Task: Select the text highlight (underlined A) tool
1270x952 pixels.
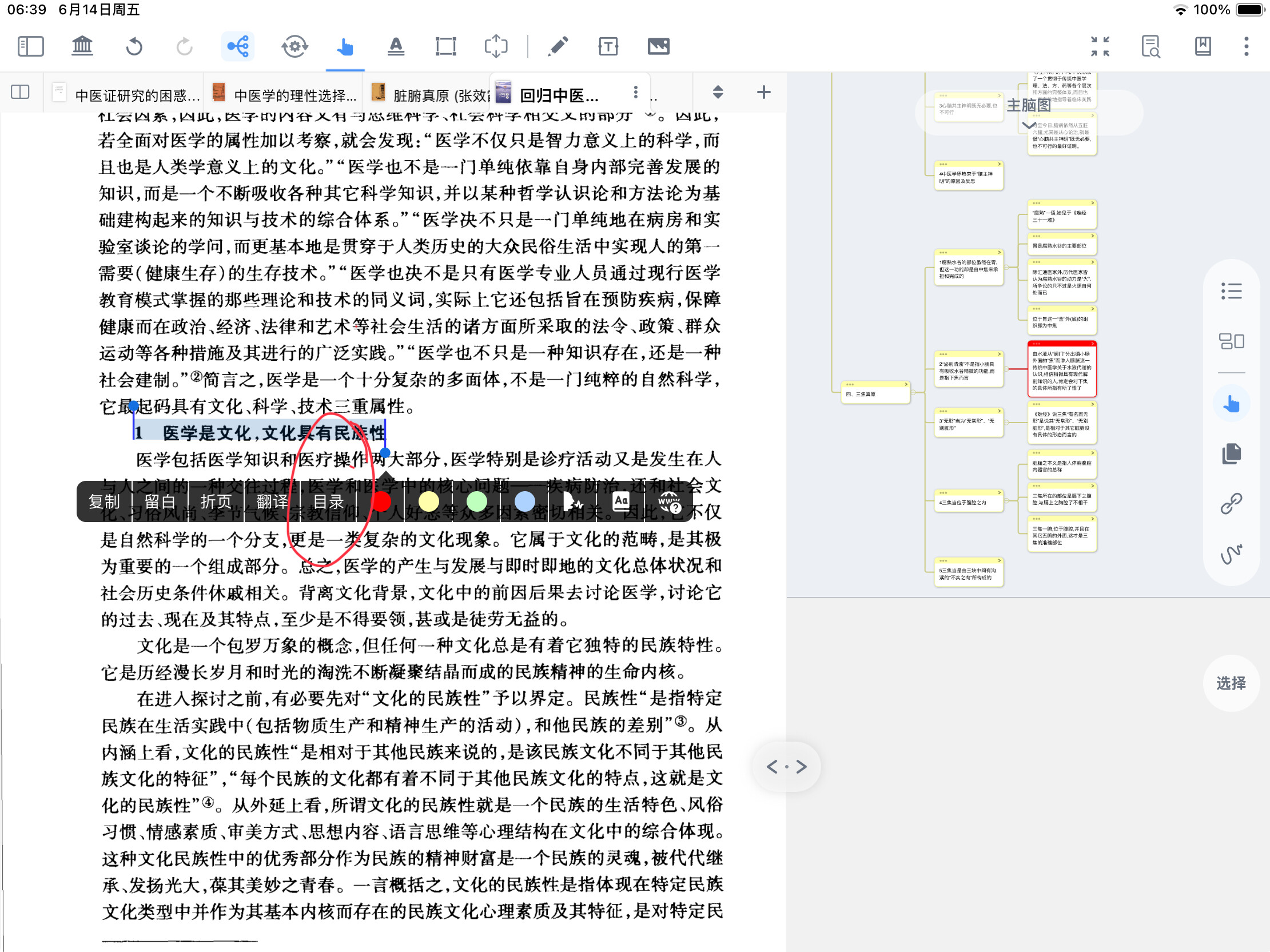Action: click(x=396, y=46)
